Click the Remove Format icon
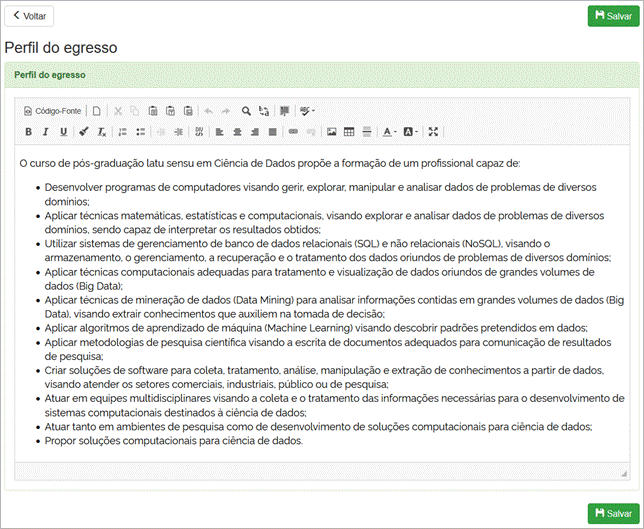Screen dimensions: 644x529 [101, 132]
